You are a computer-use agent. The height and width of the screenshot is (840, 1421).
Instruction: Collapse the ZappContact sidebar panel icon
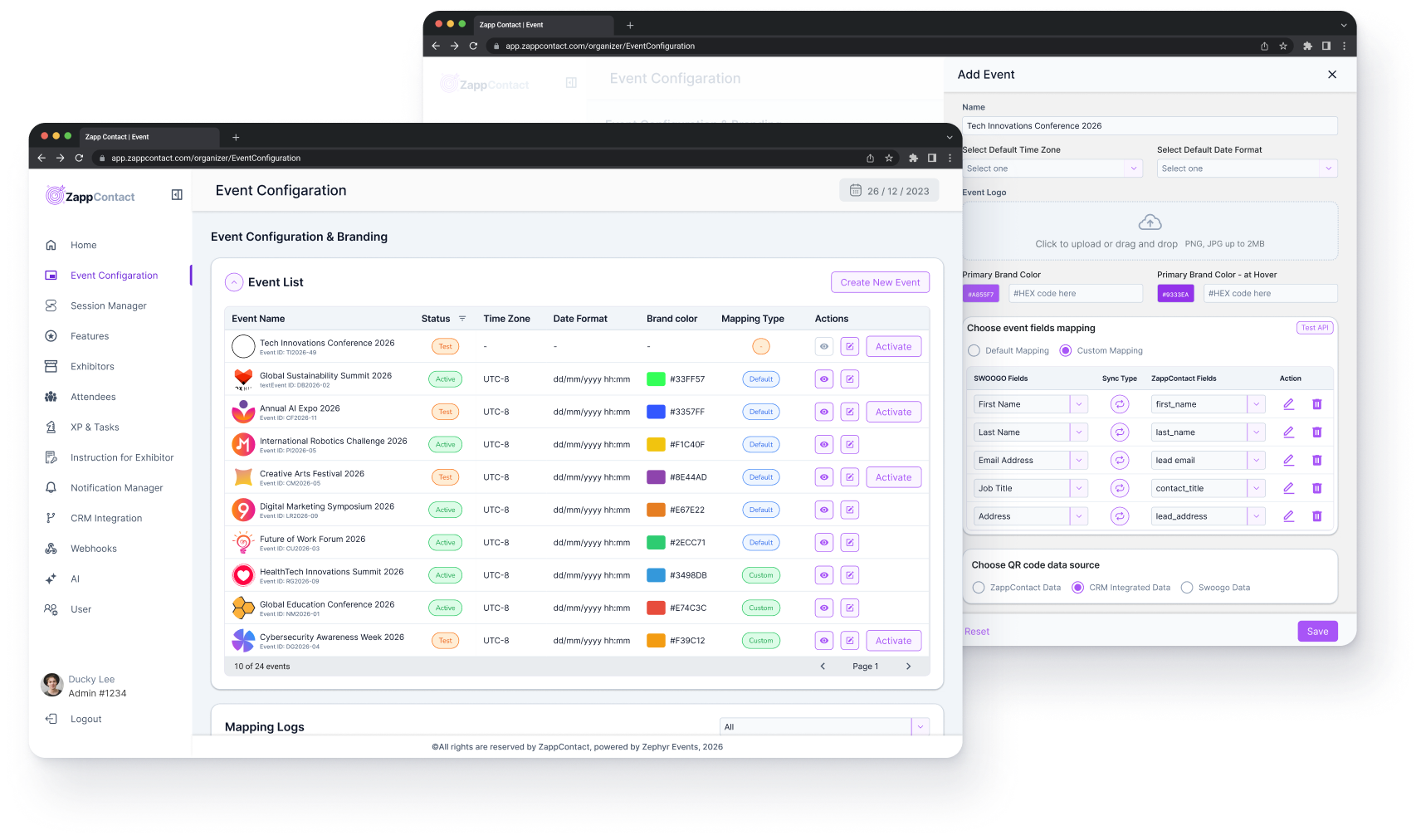[x=177, y=195]
